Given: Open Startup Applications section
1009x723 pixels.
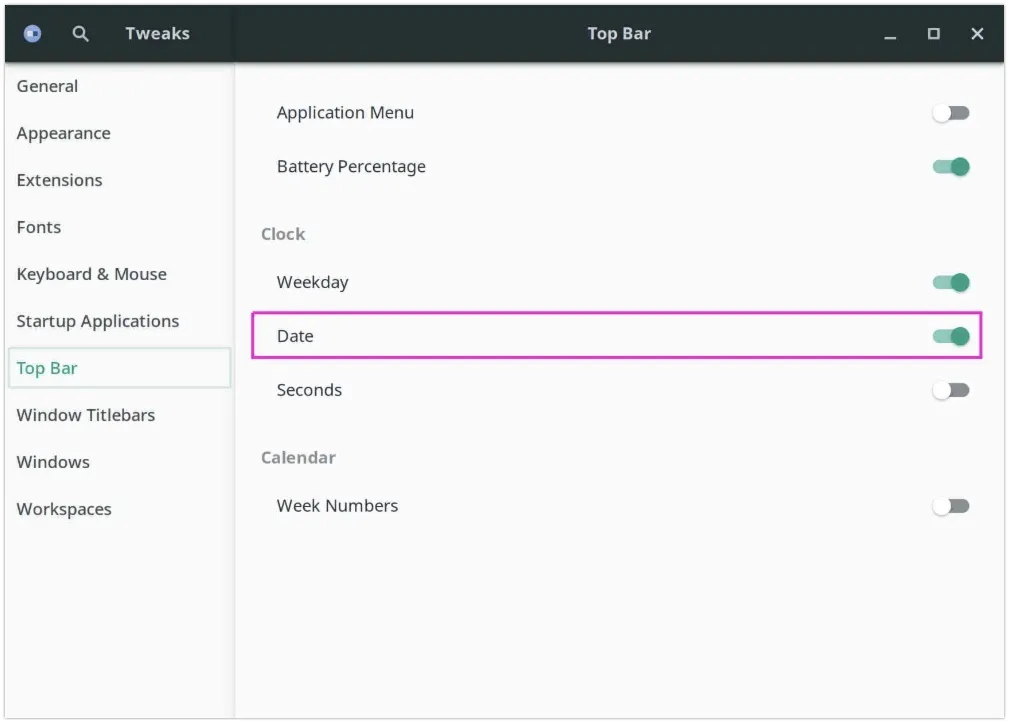Looking at the screenshot, I should (x=98, y=321).
